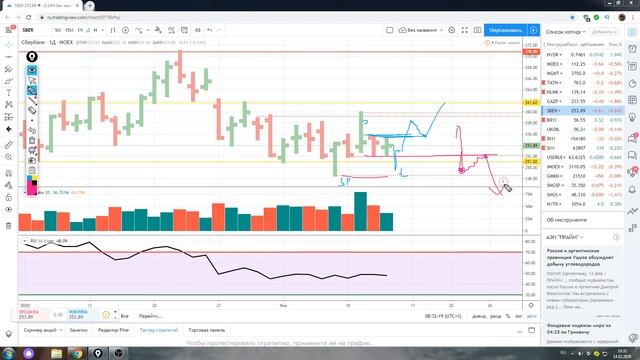Open the 'Тестер стратегий' tab

pyautogui.click(x=159, y=330)
